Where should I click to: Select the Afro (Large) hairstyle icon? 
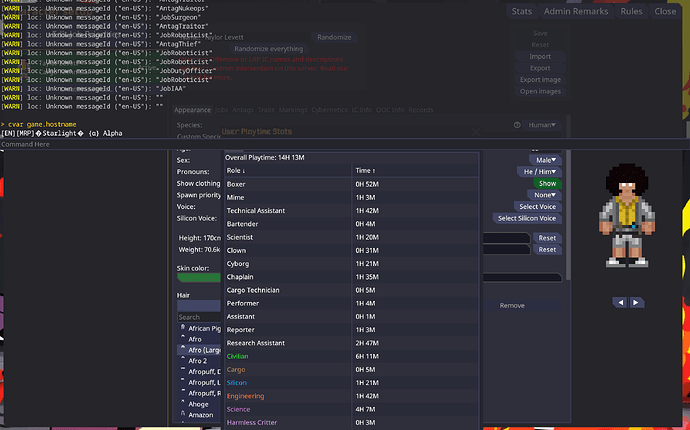[x=183, y=349]
